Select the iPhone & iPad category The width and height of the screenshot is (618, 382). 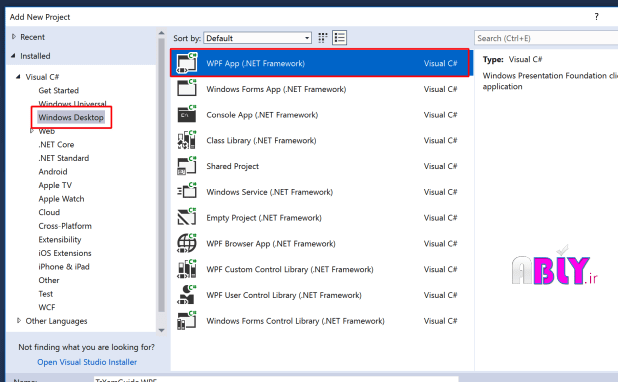coord(64,266)
